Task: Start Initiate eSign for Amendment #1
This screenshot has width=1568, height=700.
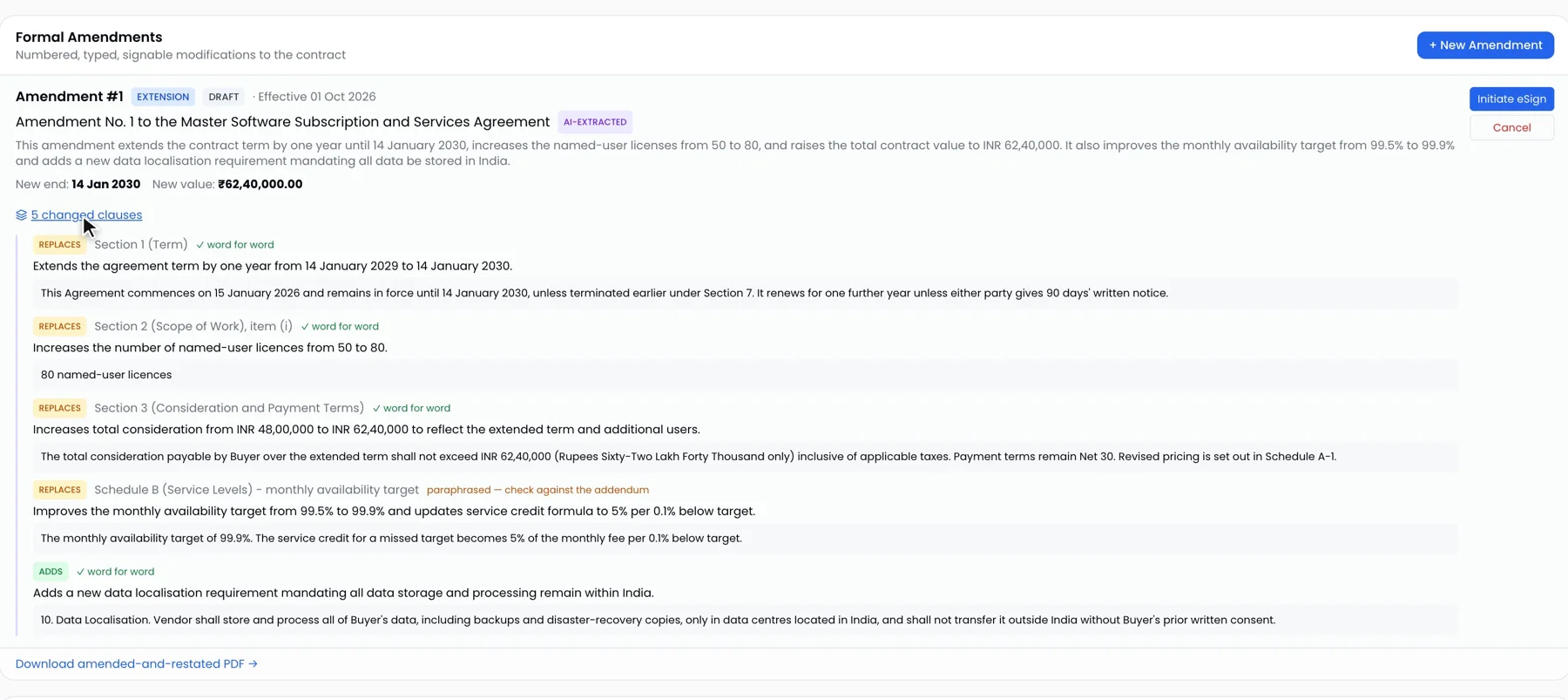Action: (1511, 99)
